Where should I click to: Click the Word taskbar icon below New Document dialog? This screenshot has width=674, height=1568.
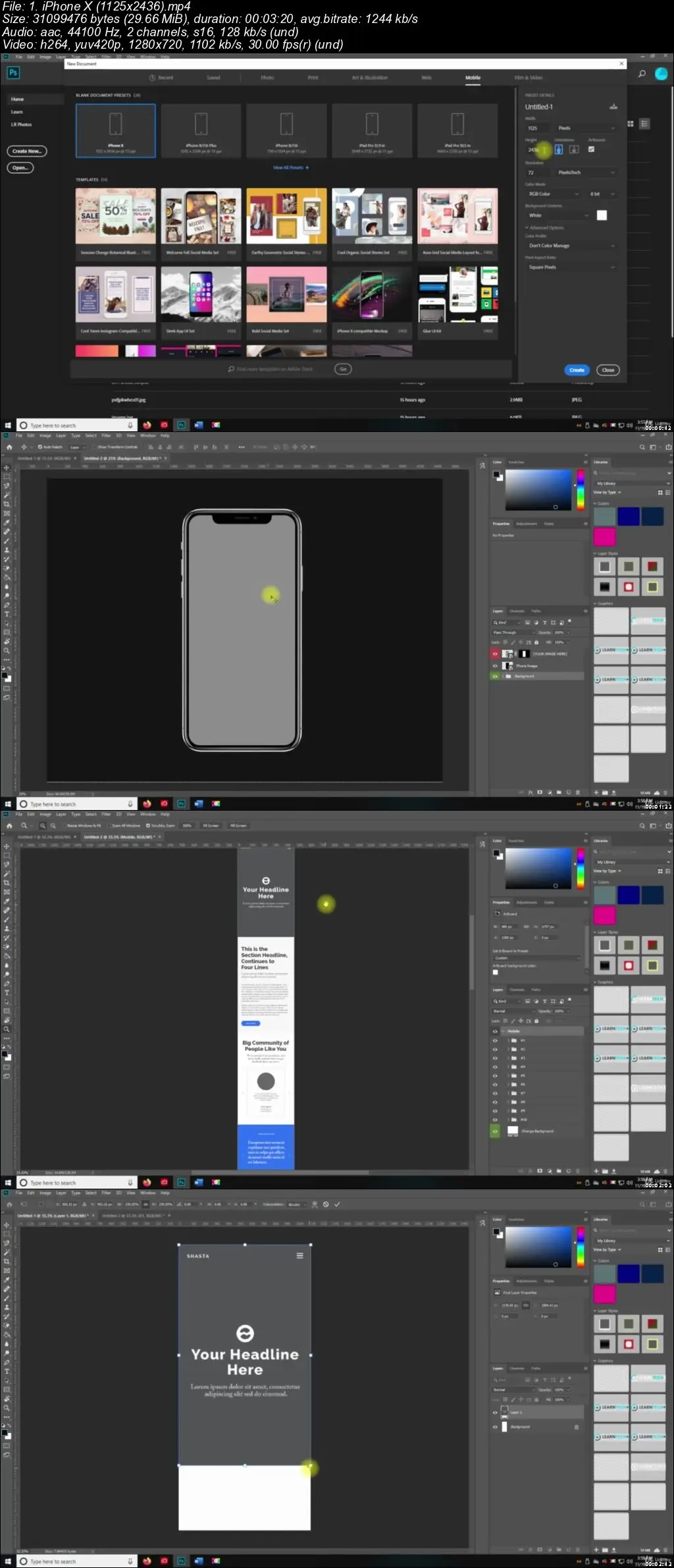(198, 425)
